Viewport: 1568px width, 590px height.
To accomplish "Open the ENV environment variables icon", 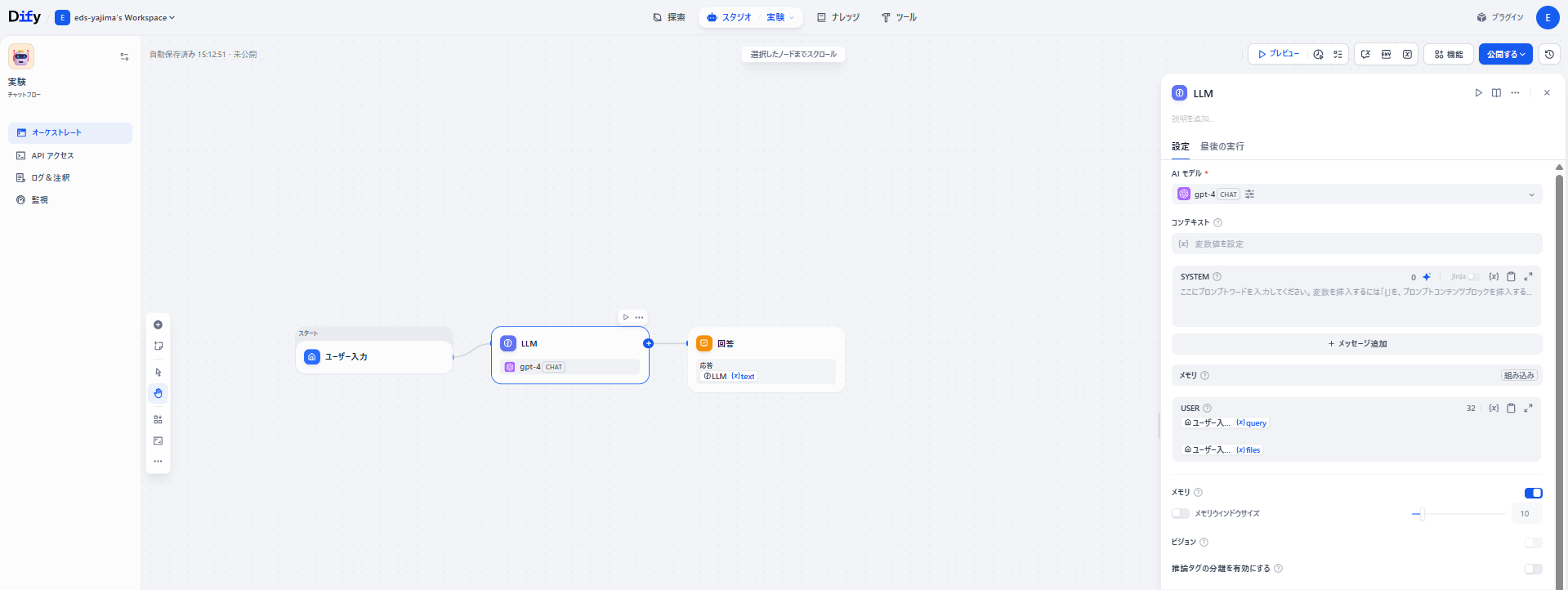I will pos(1386,54).
